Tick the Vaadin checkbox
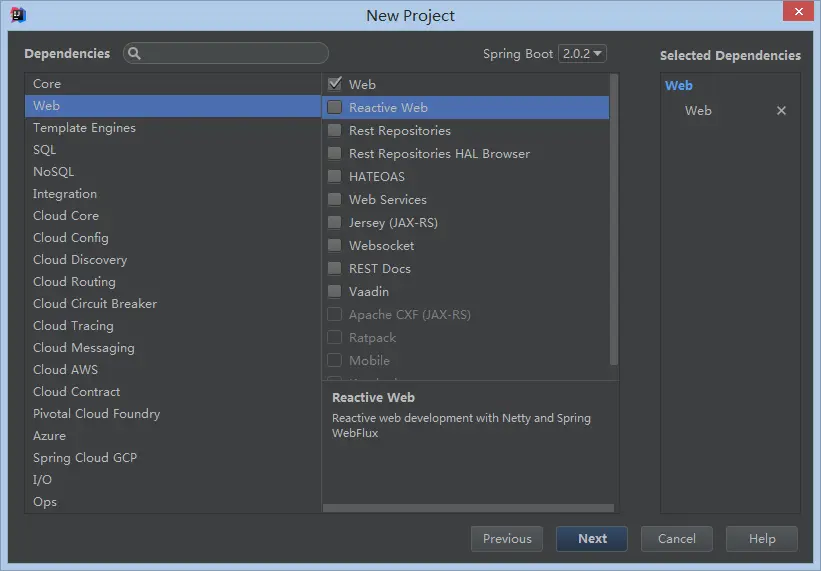The image size is (821, 571). [x=335, y=292]
